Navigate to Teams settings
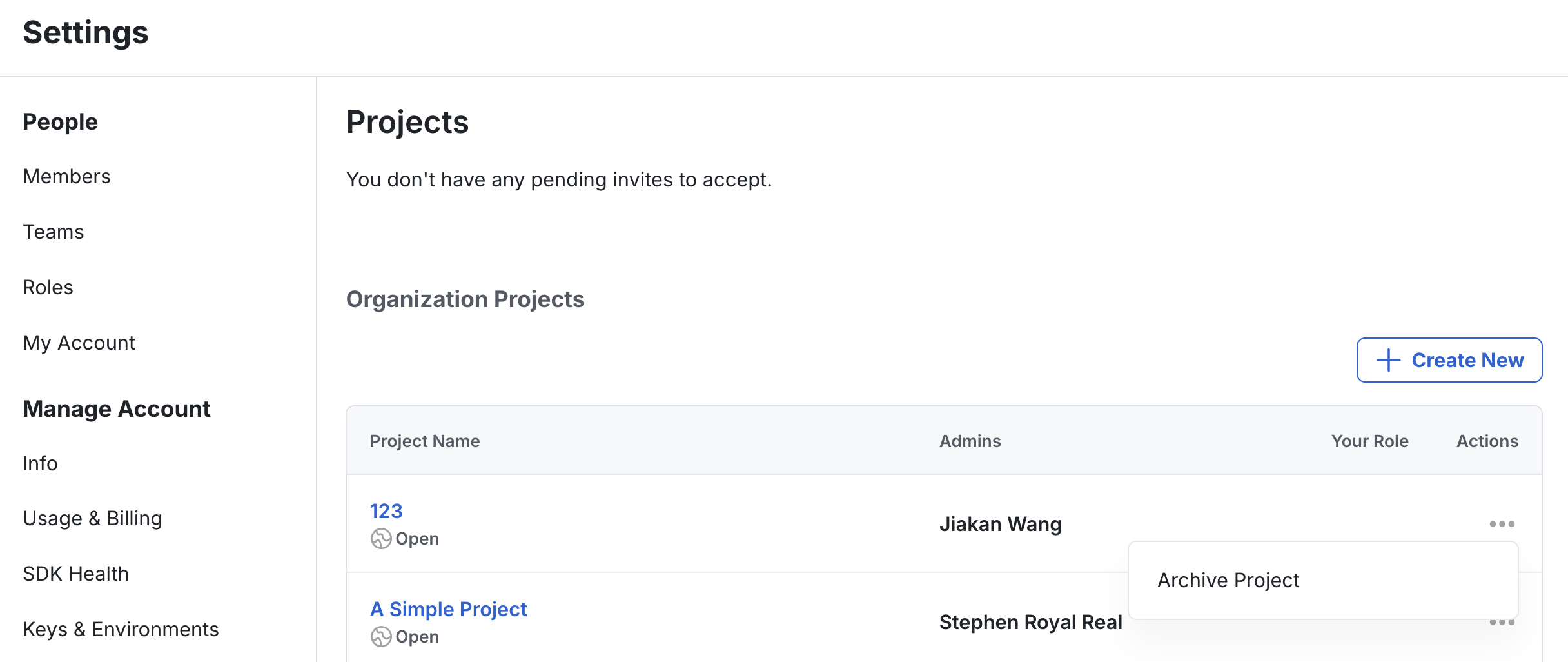The height and width of the screenshot is (662, 1568). [x=53, y=231]
